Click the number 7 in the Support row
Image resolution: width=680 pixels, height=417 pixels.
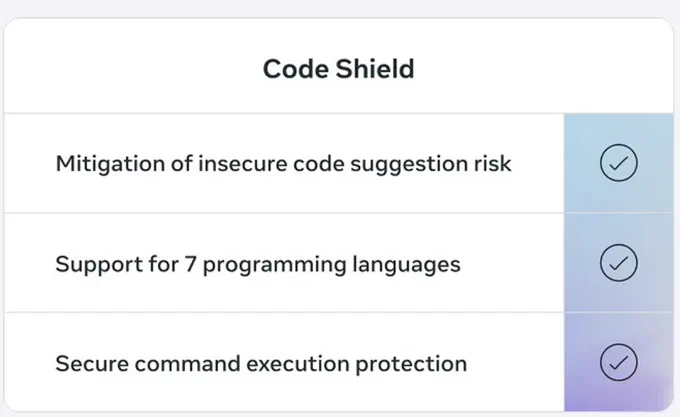190,264
